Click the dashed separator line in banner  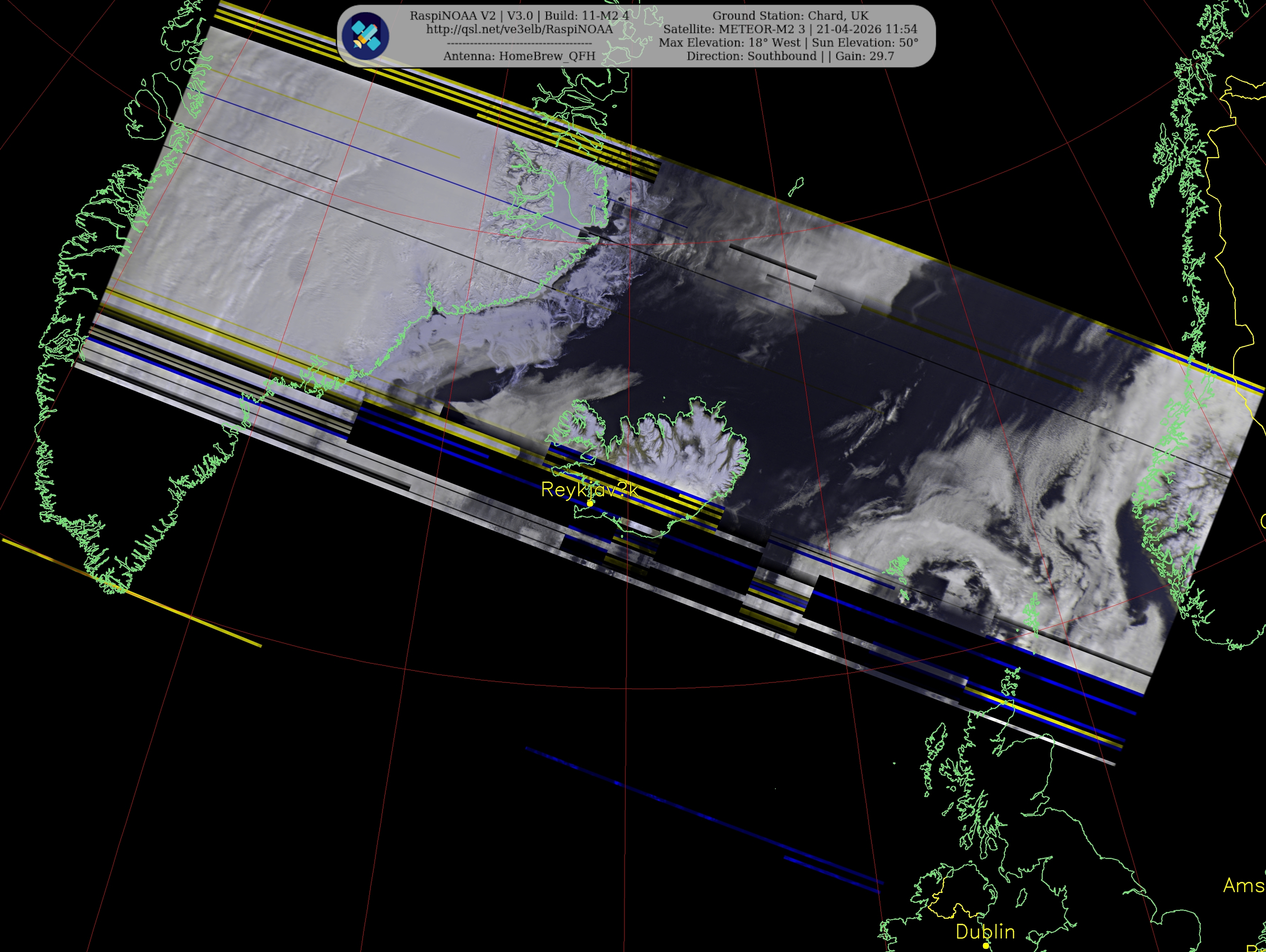tap(519, 44)
